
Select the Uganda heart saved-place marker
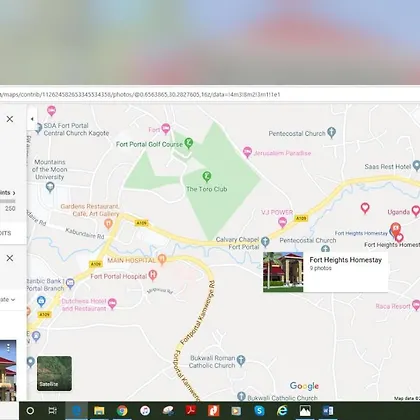point(416,211)
